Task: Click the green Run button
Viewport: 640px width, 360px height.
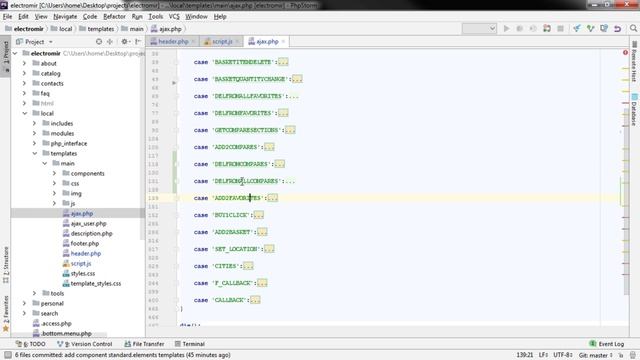Action: tap(507, 29)
